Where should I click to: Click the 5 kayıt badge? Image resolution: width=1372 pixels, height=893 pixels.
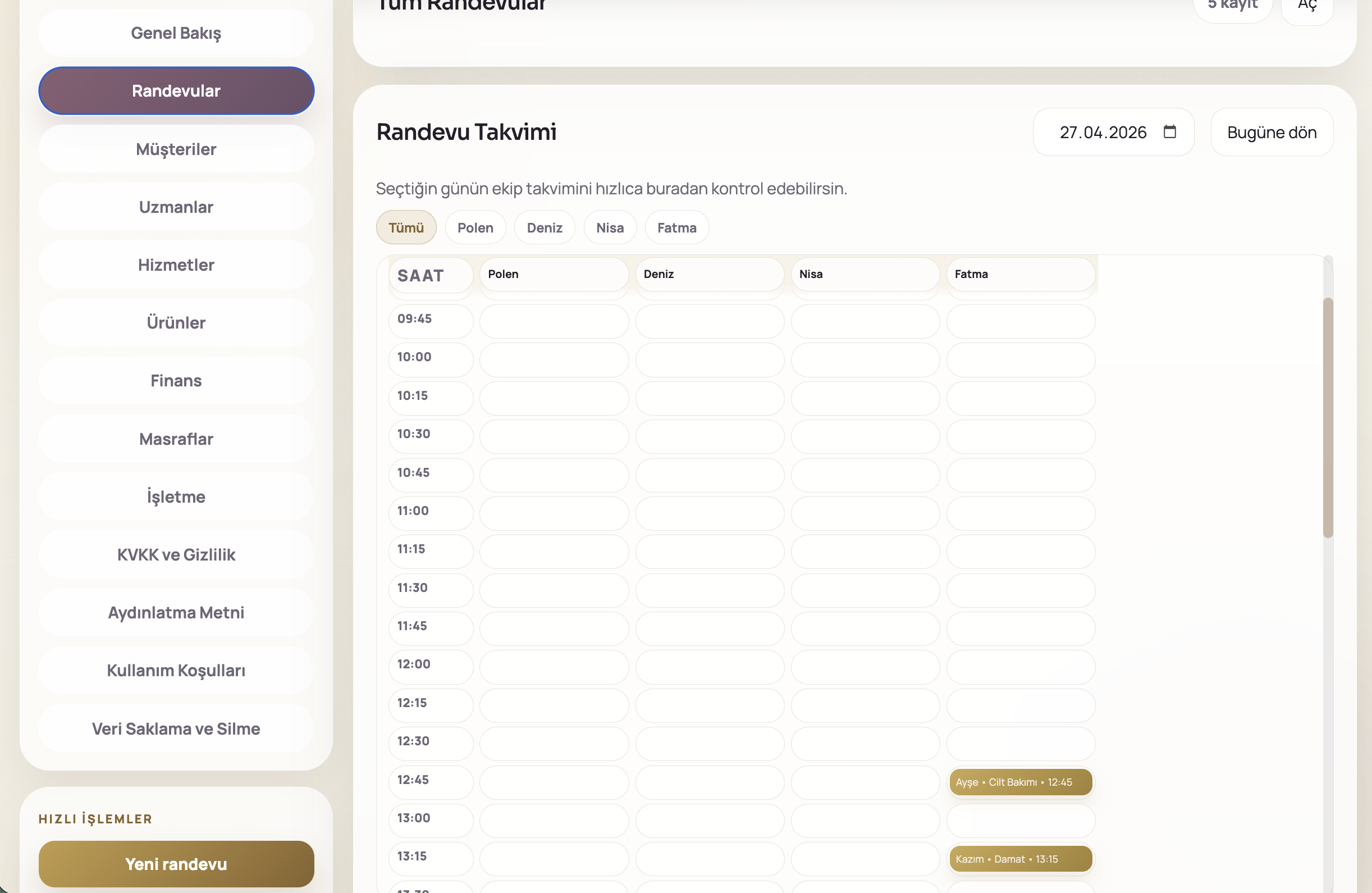pos(1232,6)
